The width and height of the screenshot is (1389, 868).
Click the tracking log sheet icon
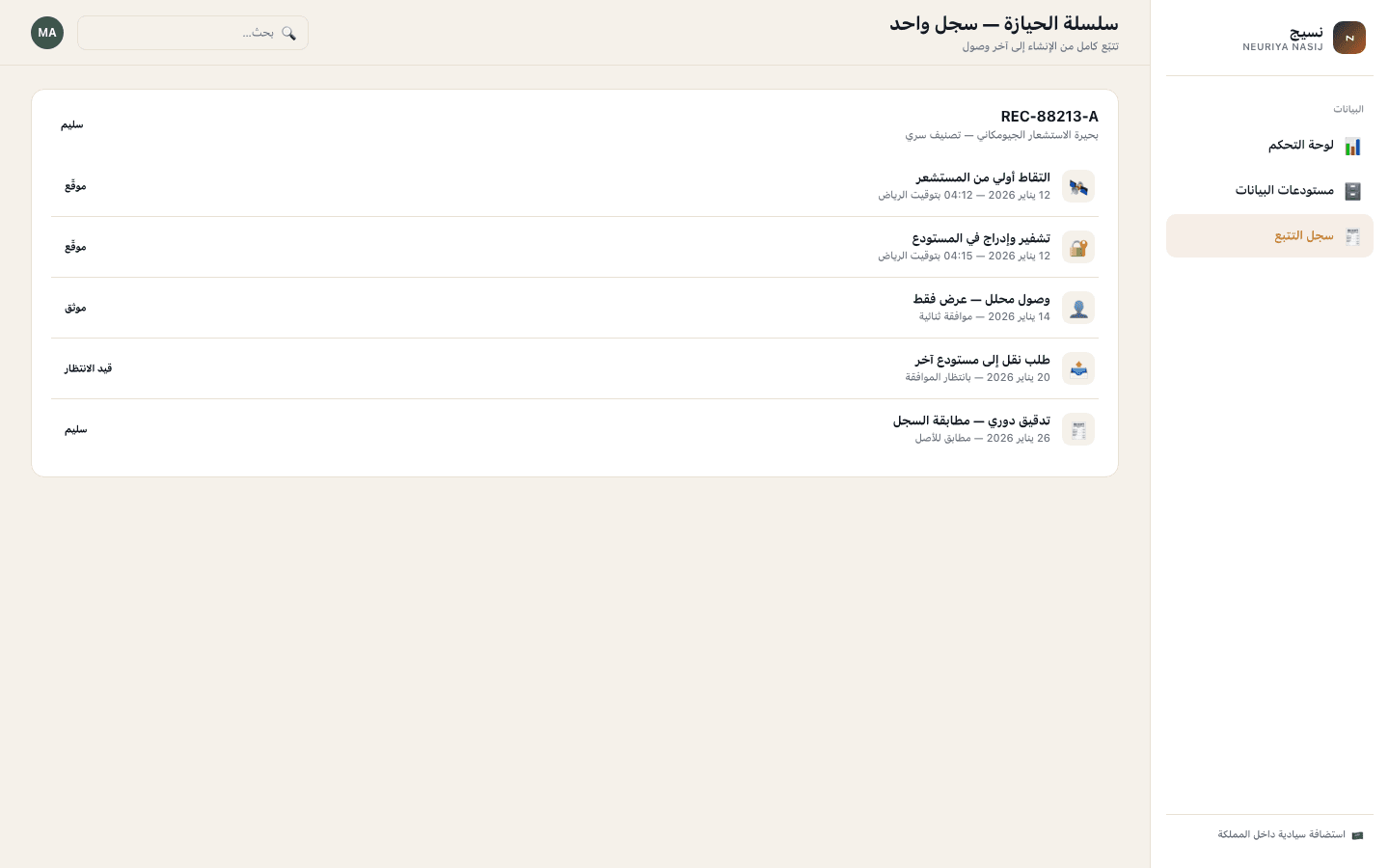click(x=1352, y=236)
